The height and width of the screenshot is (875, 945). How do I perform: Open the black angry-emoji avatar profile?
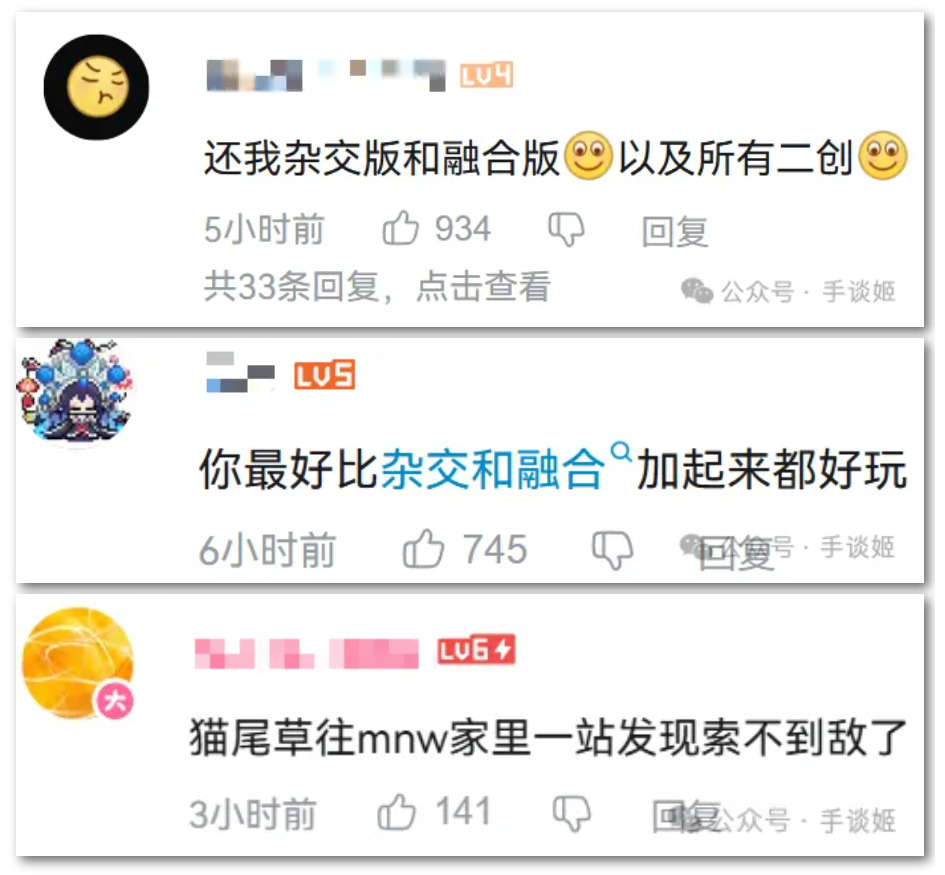tap(96, 87)
